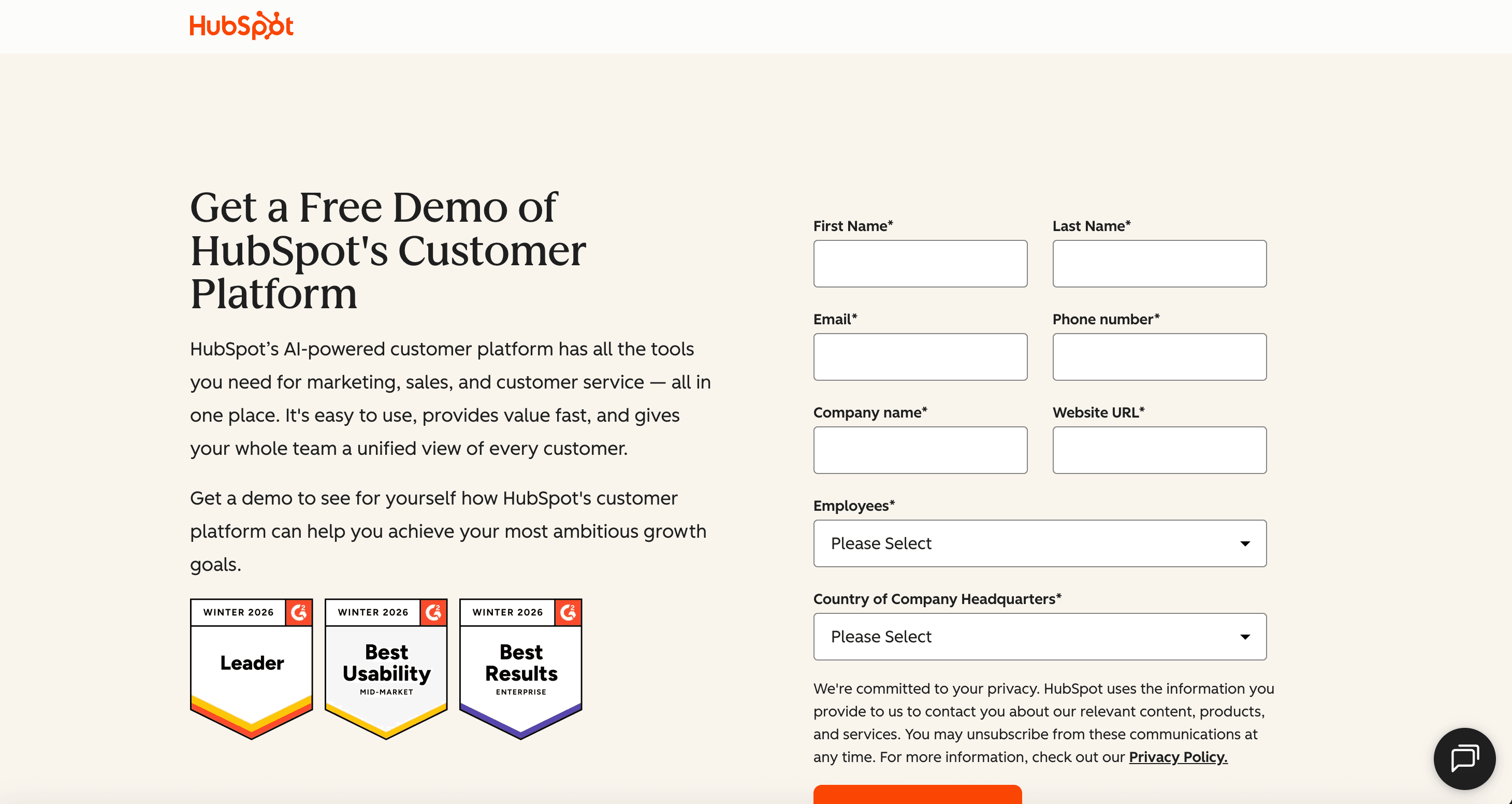Open the Privacy Policy link
The width and height of the screenshot is (1512, 804).
pyautogui.click(x=1177, y=757)
